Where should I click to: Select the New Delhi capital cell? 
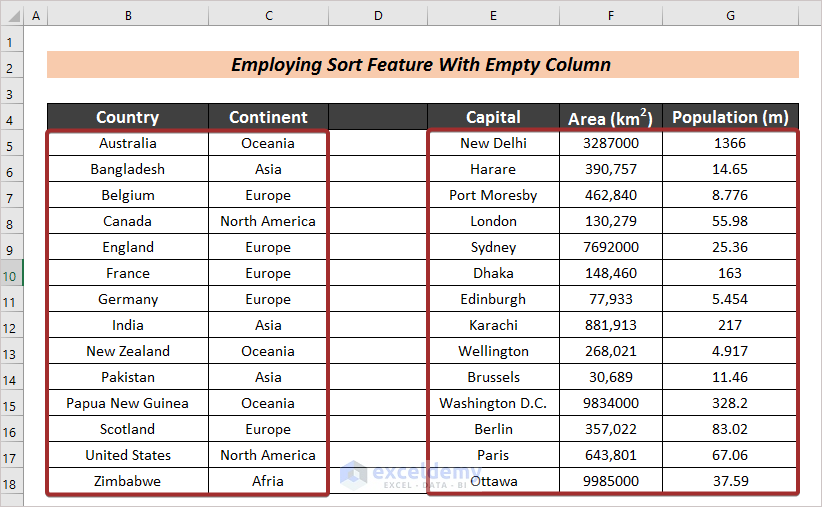pyautogui.click(x=493, y=143)
